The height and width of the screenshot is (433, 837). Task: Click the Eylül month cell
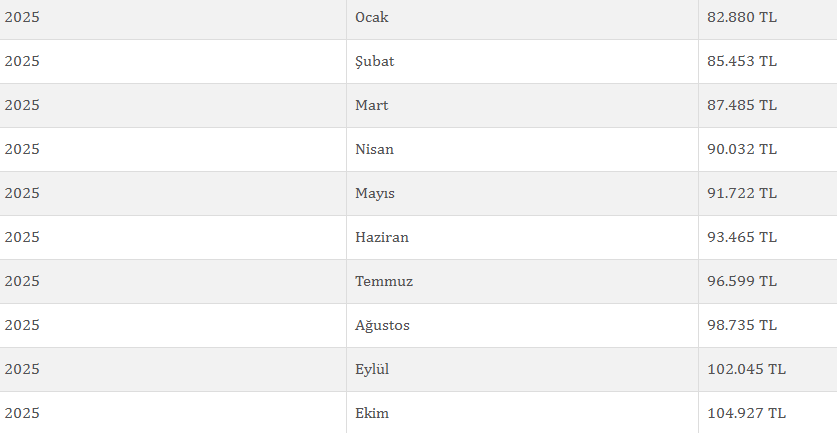point(372,369)
